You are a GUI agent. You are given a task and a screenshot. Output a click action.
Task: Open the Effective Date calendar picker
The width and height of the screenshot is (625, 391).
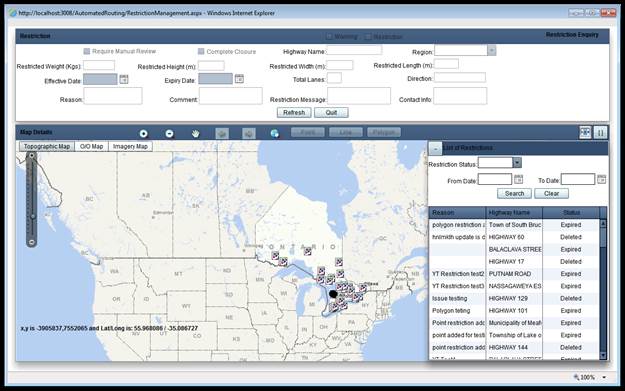tap(124, 79)
